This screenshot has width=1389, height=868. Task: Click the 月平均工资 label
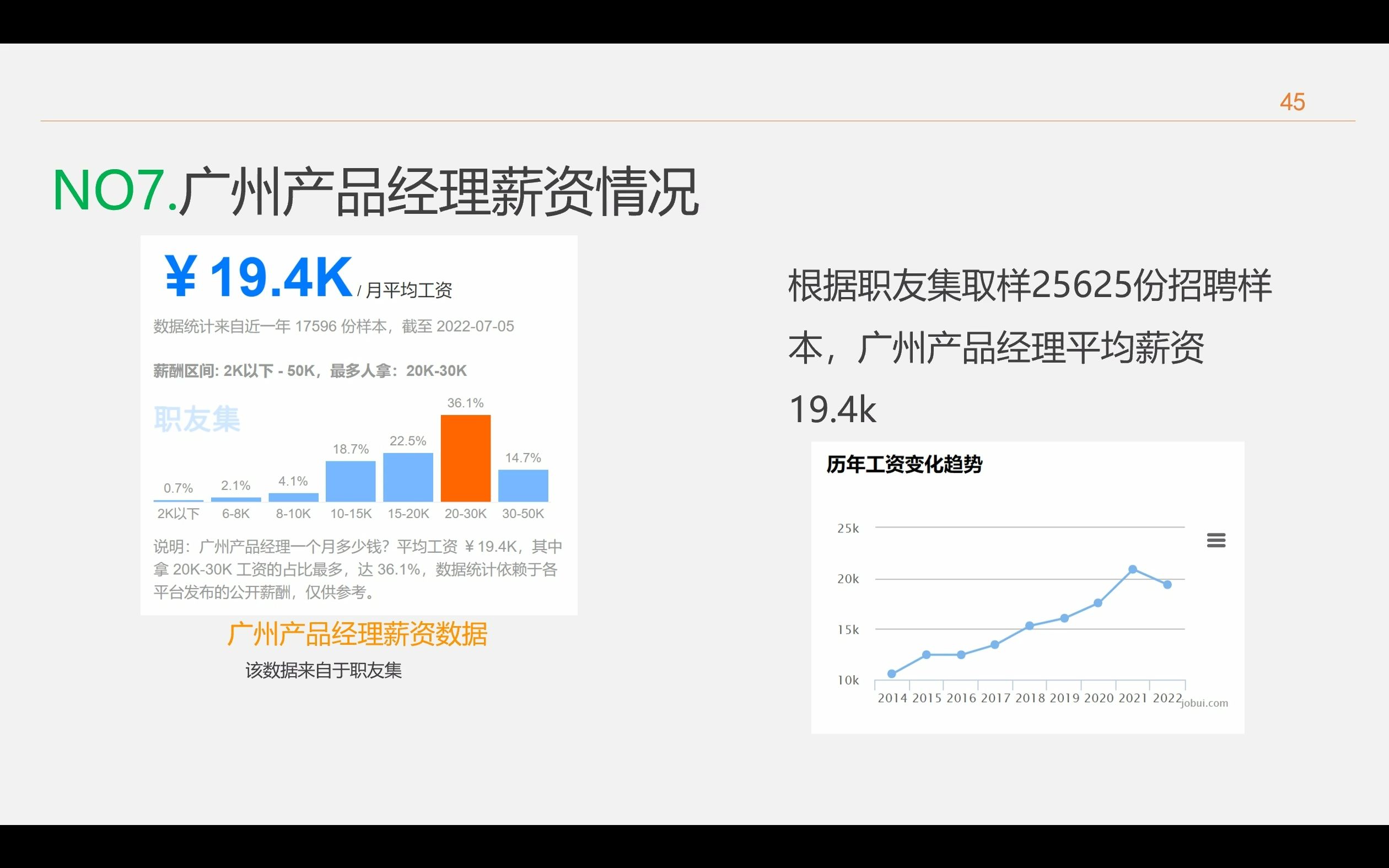coord(408,290)
